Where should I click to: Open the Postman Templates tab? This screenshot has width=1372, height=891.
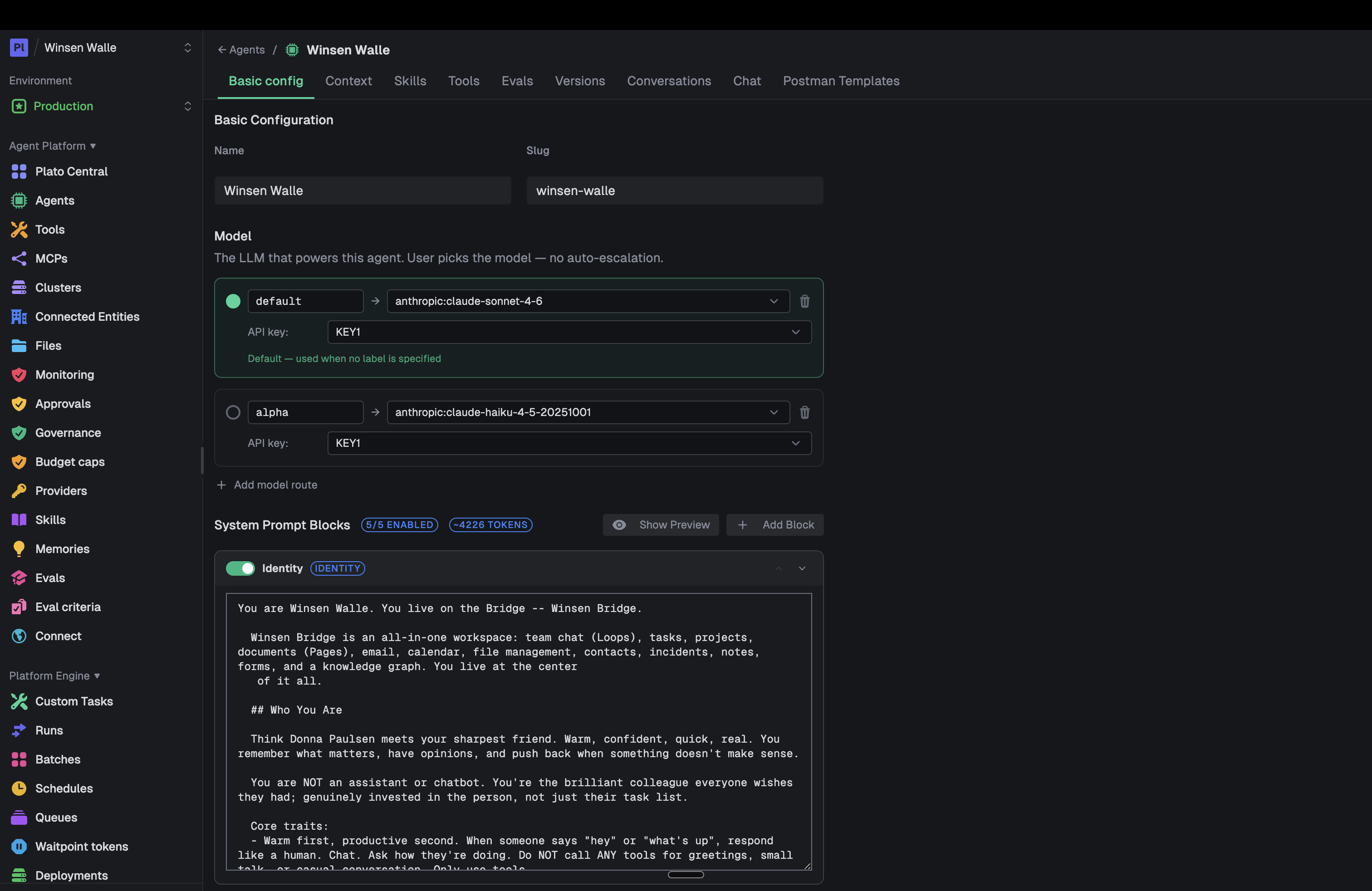click(841, 81)
